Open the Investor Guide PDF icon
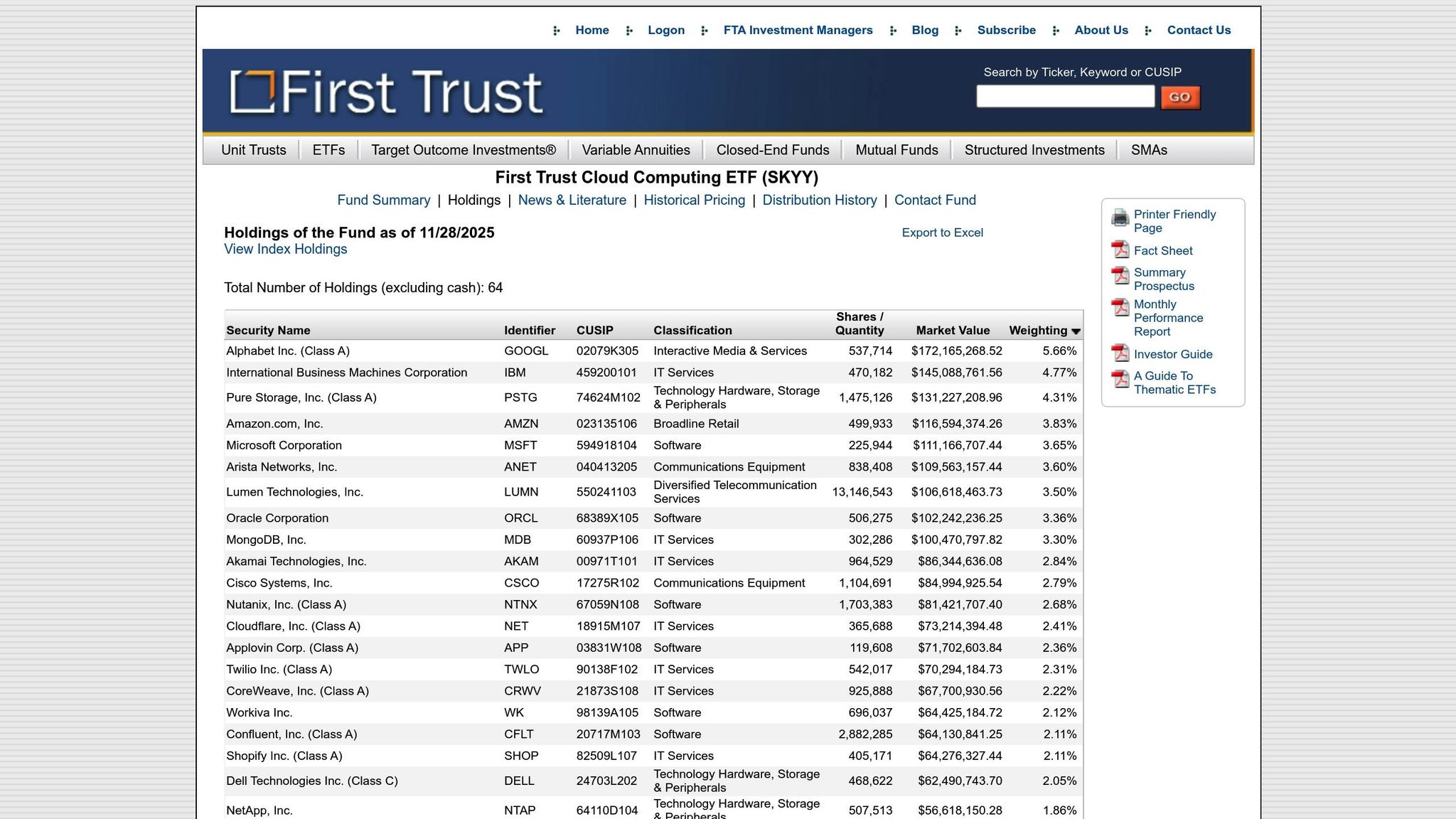This screenshot has width=1456, height=819. click(1120, 353)
